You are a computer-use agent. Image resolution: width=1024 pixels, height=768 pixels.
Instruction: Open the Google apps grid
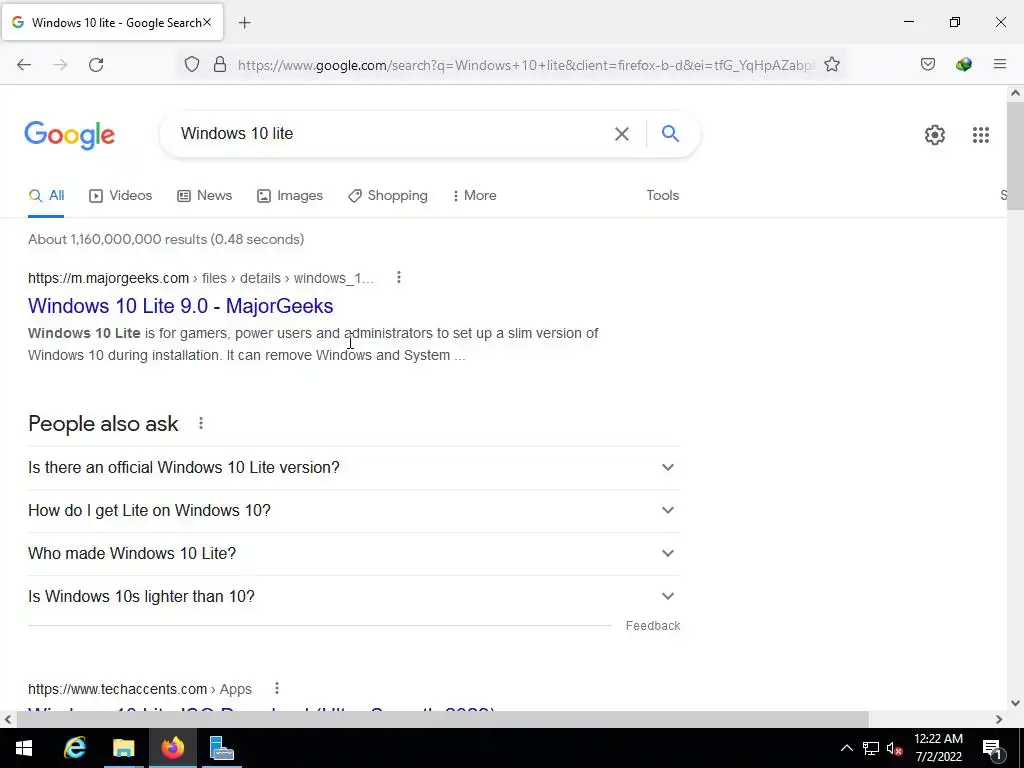pyautogui.click(x=981, y=135)
